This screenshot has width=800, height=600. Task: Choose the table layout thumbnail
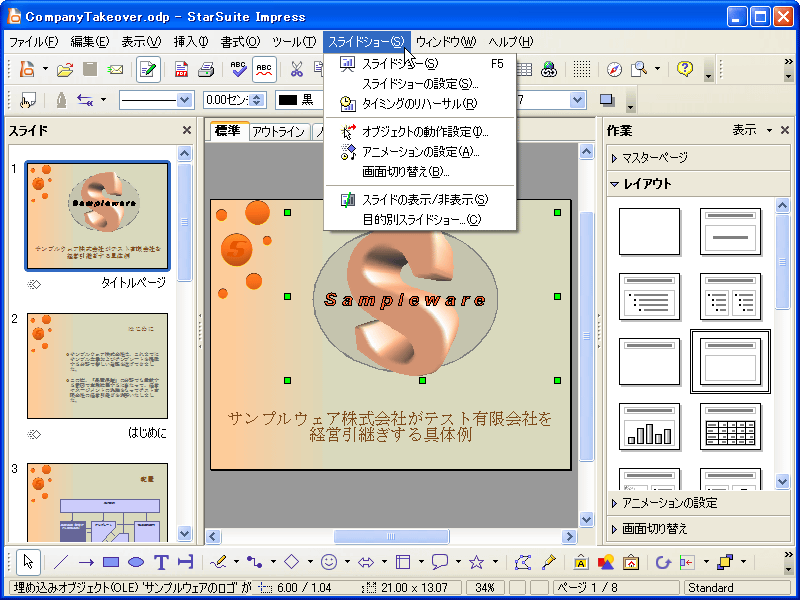click(x=730, y=427)
